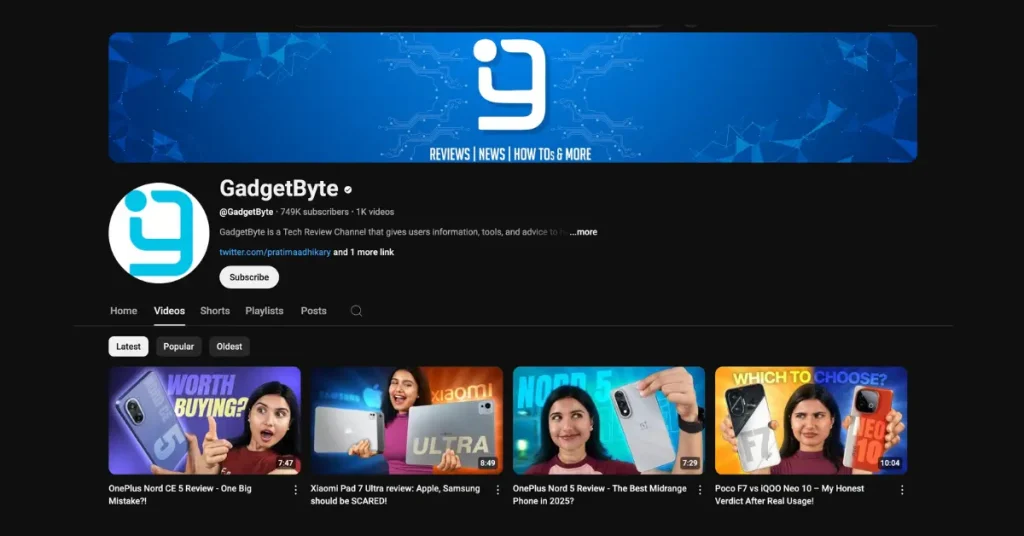Screen dimensions: 1024x536
Task: Select the Popular sort filter chip
Action: pyautogui.click(x=178, y=346)
